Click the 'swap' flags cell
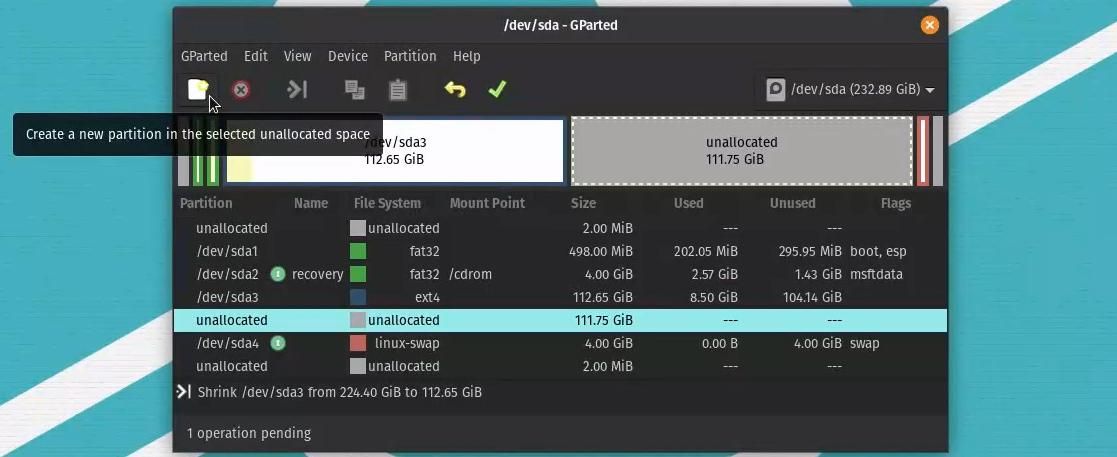The image size is (1117, 457). coord(864,343)
